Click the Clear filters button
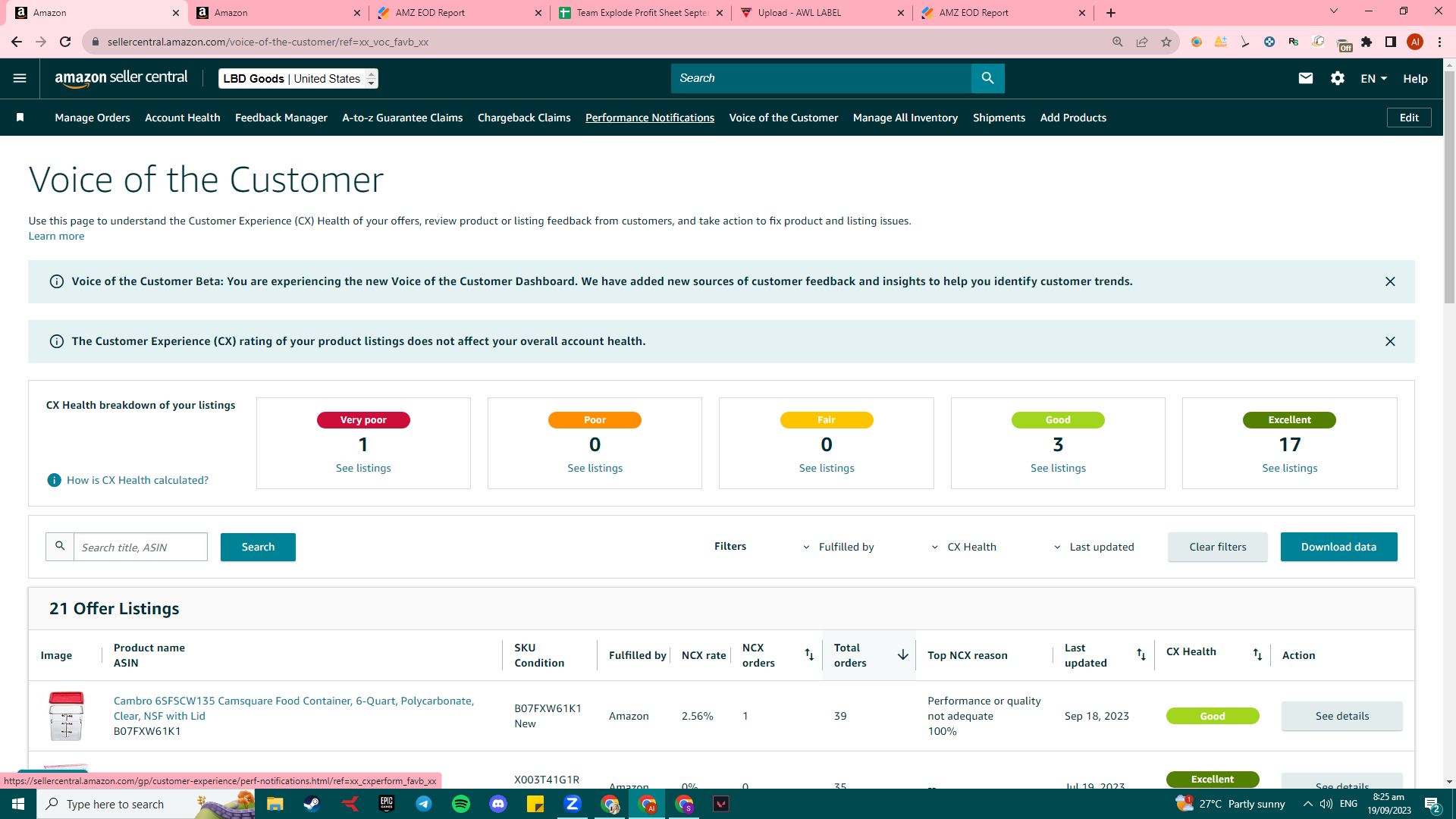The image size is (1456, 819). point(1218,547)
